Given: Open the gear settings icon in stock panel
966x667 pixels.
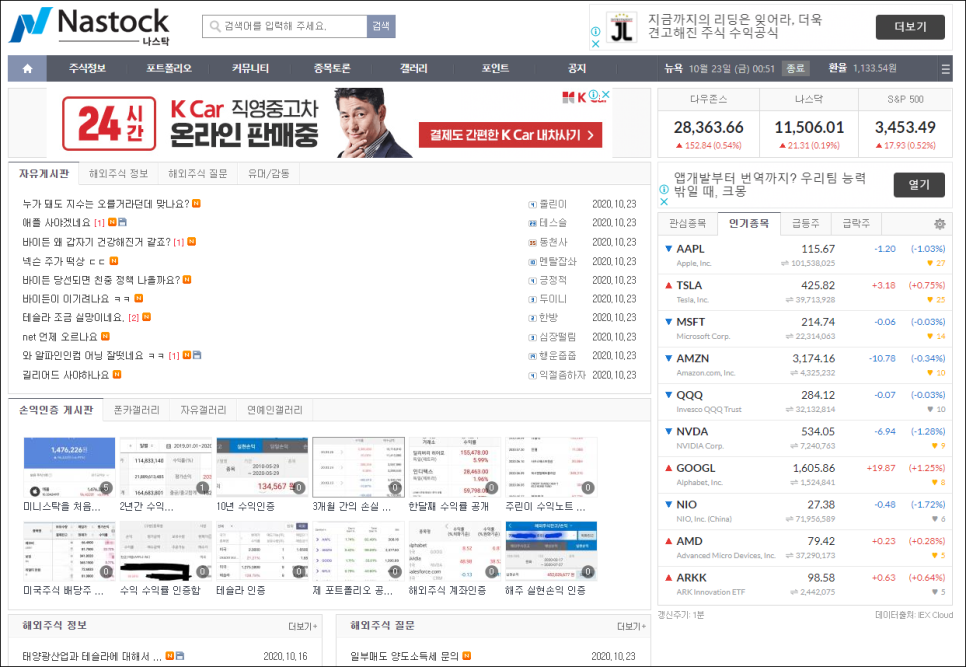Looking at the screenshot, I should [x=940, y=224].
